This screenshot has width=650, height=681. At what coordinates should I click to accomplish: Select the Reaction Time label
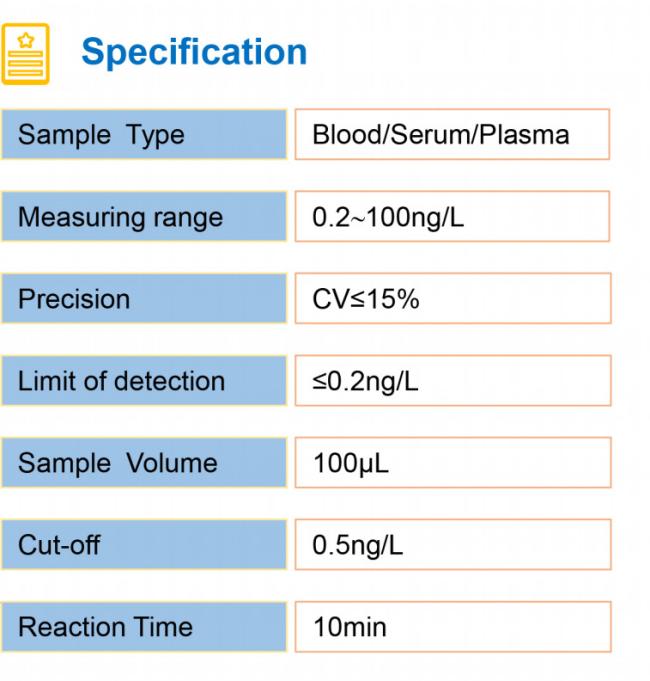coord(105,628)
